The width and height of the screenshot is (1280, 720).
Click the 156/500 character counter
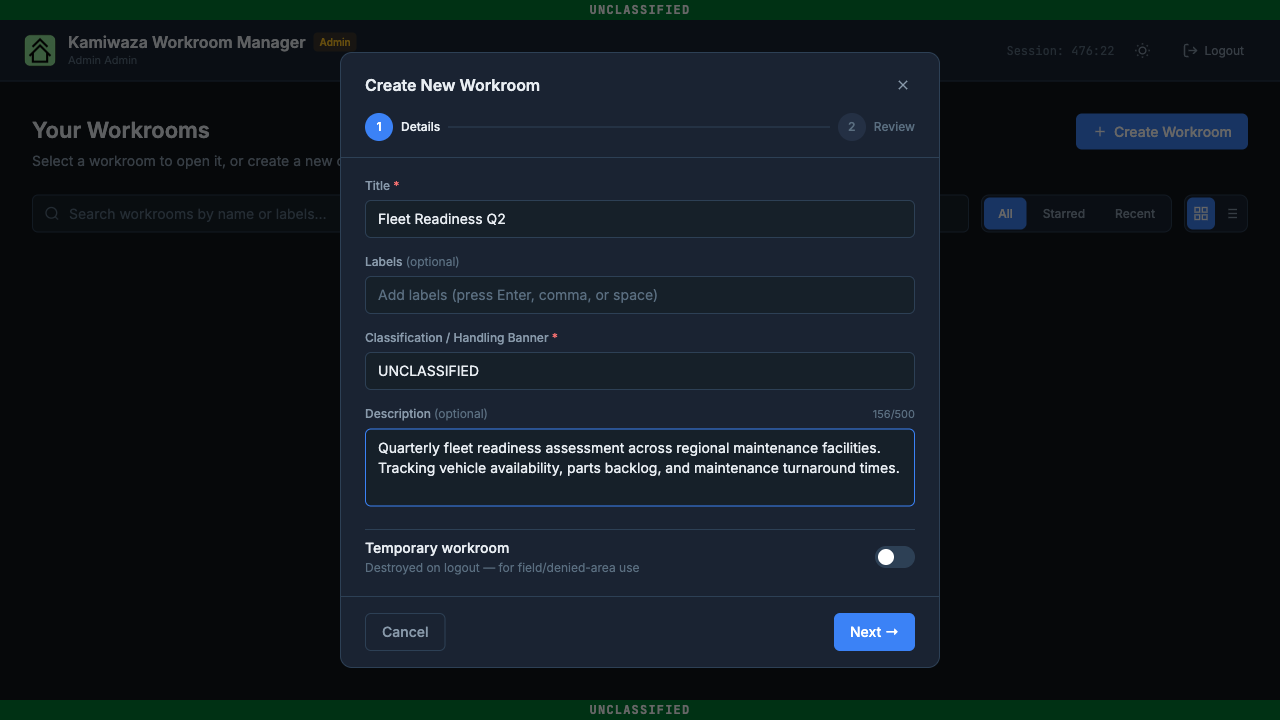(893, 414)
